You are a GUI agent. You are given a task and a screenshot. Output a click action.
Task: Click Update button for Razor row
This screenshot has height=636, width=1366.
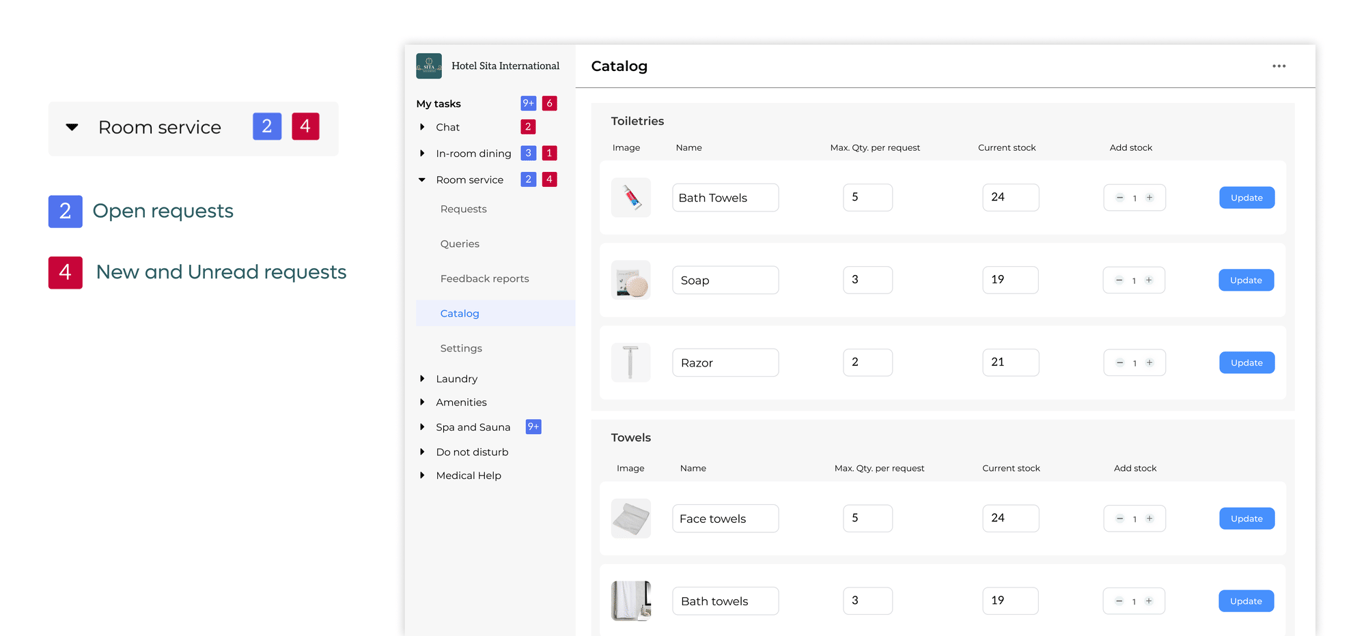point(1246,363)
